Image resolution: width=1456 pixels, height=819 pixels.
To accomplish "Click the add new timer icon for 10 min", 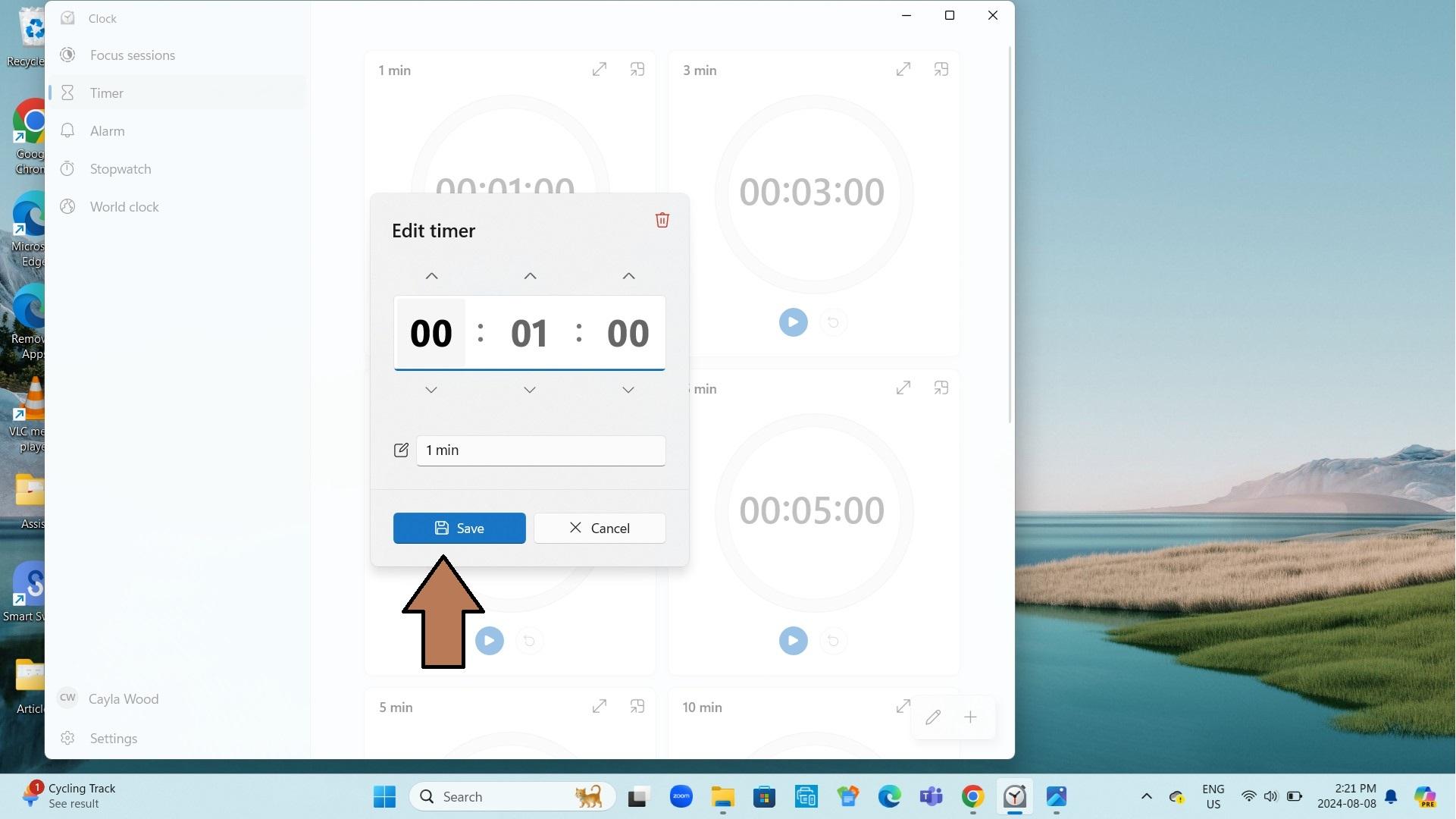I will click(x=969, y=717).
